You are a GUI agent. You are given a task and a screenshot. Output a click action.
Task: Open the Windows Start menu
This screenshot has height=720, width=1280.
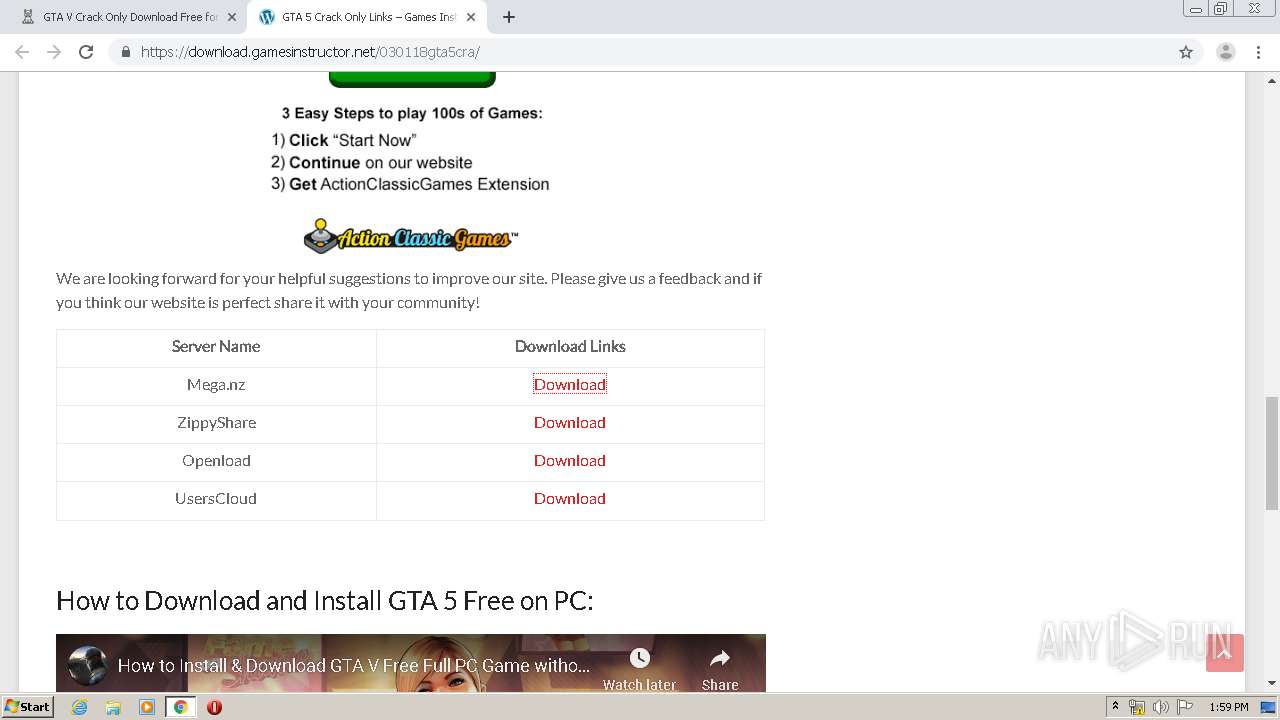[27, 706]
